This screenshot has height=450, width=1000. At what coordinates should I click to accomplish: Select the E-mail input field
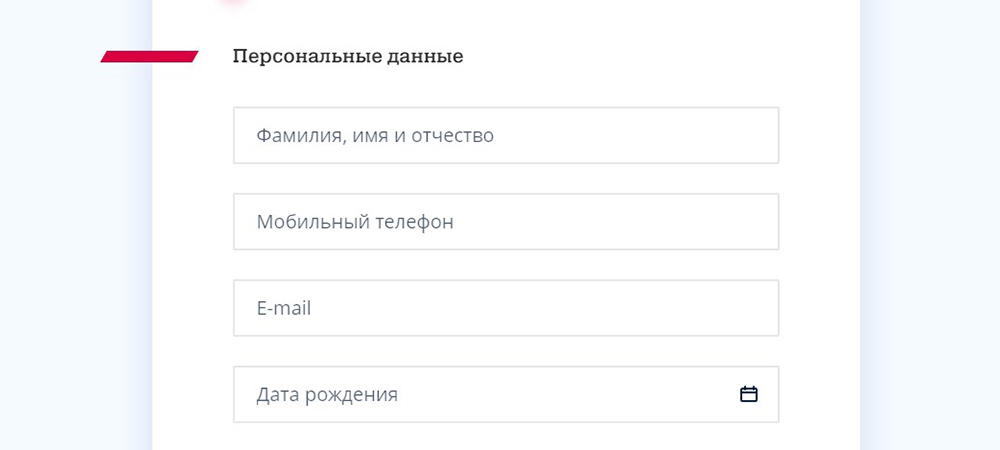(506, 308)
